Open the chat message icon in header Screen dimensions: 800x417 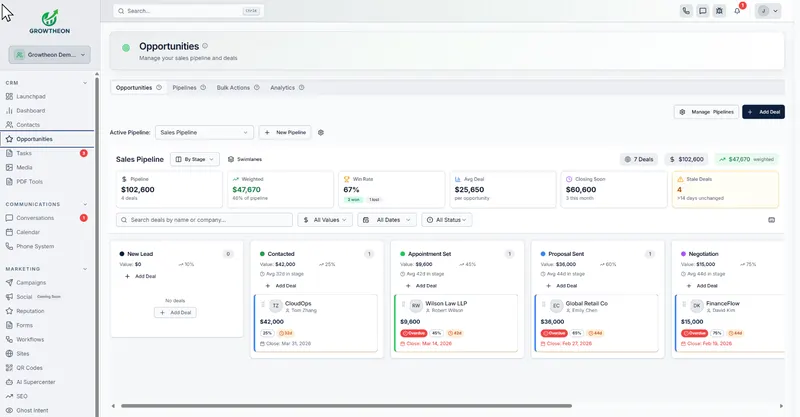point(703,11)
